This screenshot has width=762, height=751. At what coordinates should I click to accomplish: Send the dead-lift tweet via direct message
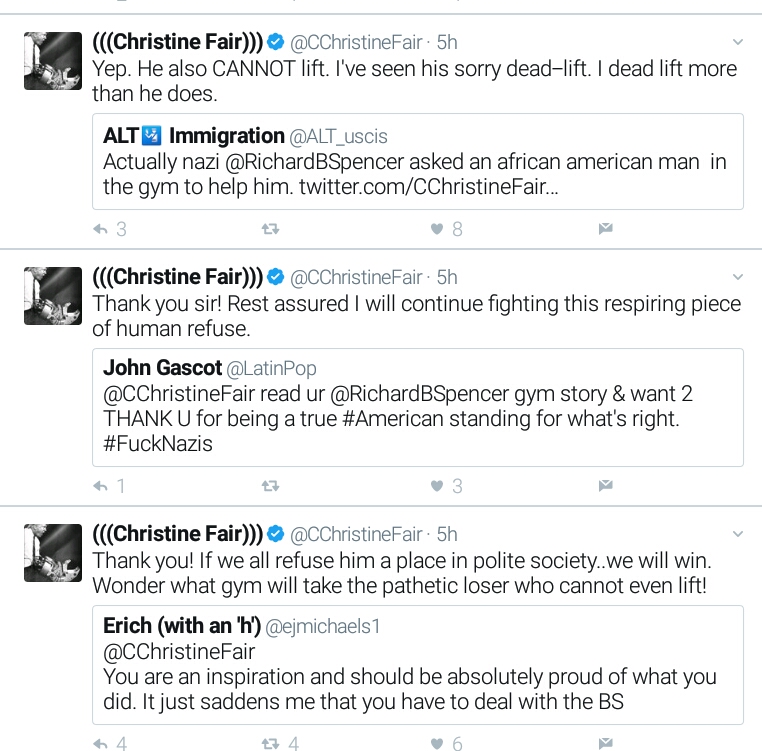pyautogui.click(x=606, y=228)
